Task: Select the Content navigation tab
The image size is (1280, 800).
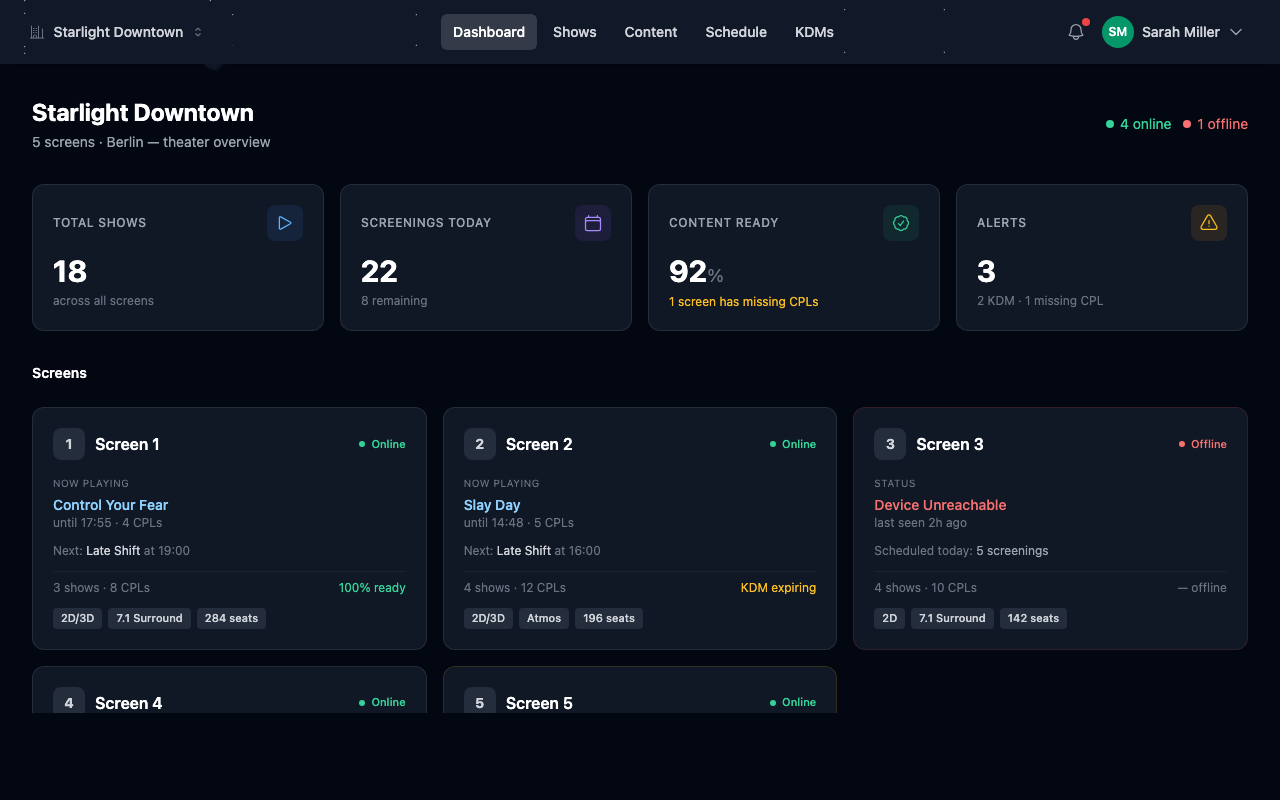Action: 651,32
